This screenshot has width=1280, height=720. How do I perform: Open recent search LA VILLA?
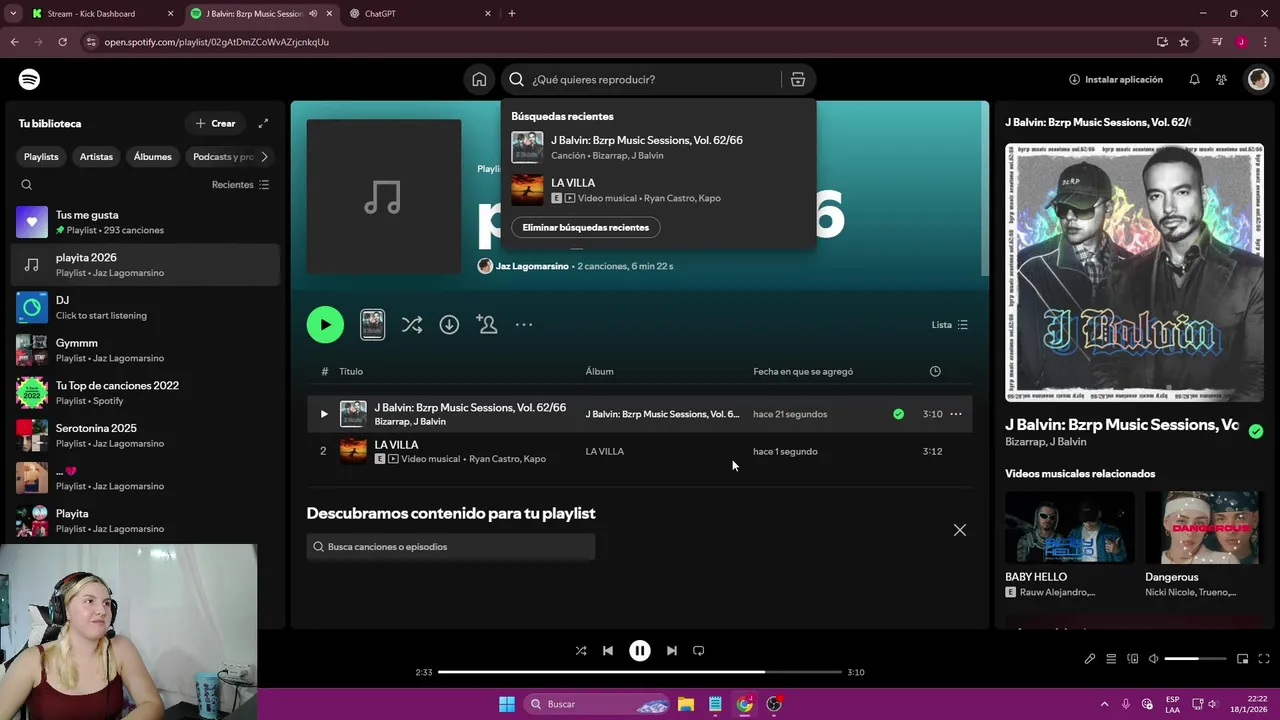(x=658, y=190)
